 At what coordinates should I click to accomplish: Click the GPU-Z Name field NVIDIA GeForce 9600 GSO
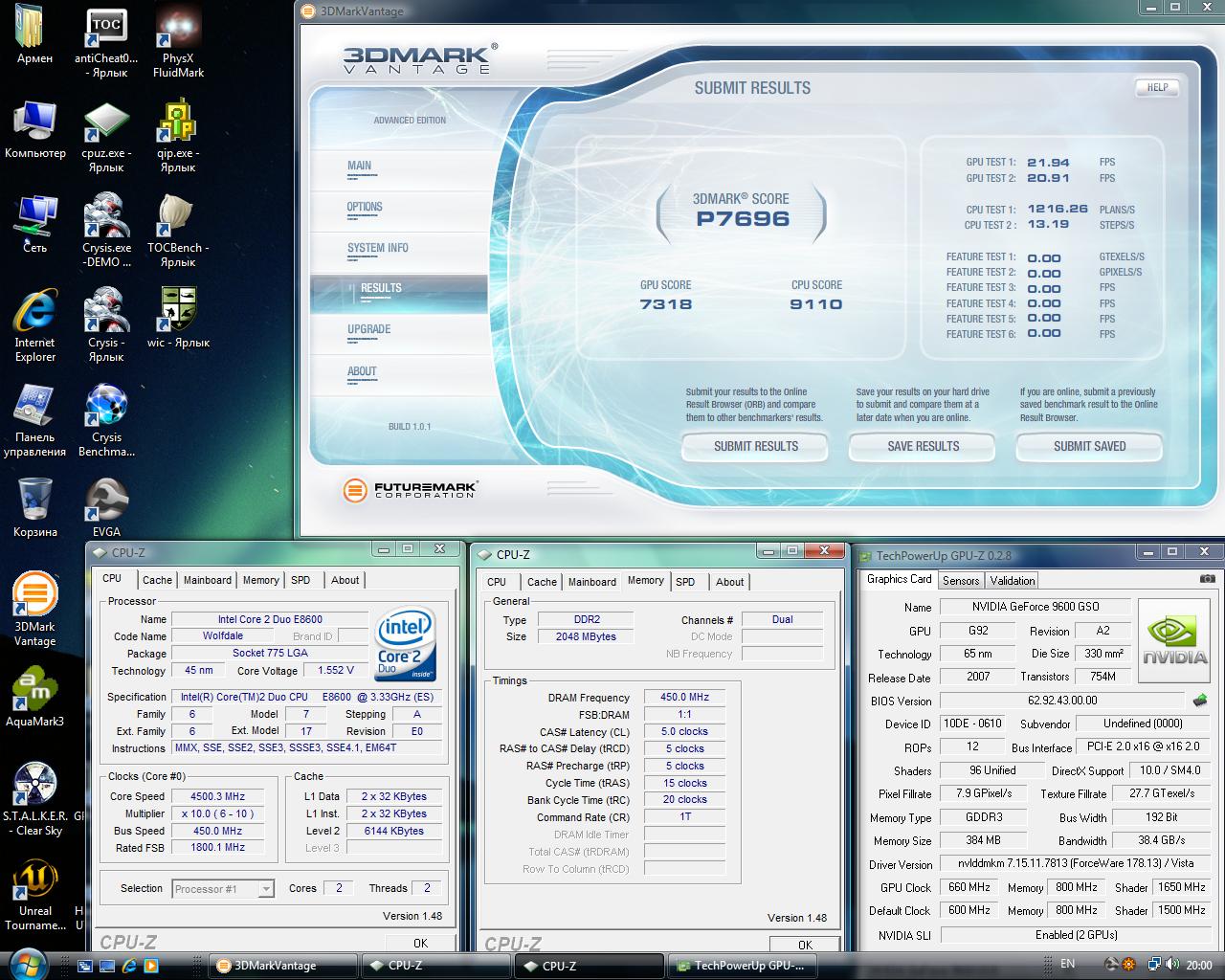coord(1036,607)
